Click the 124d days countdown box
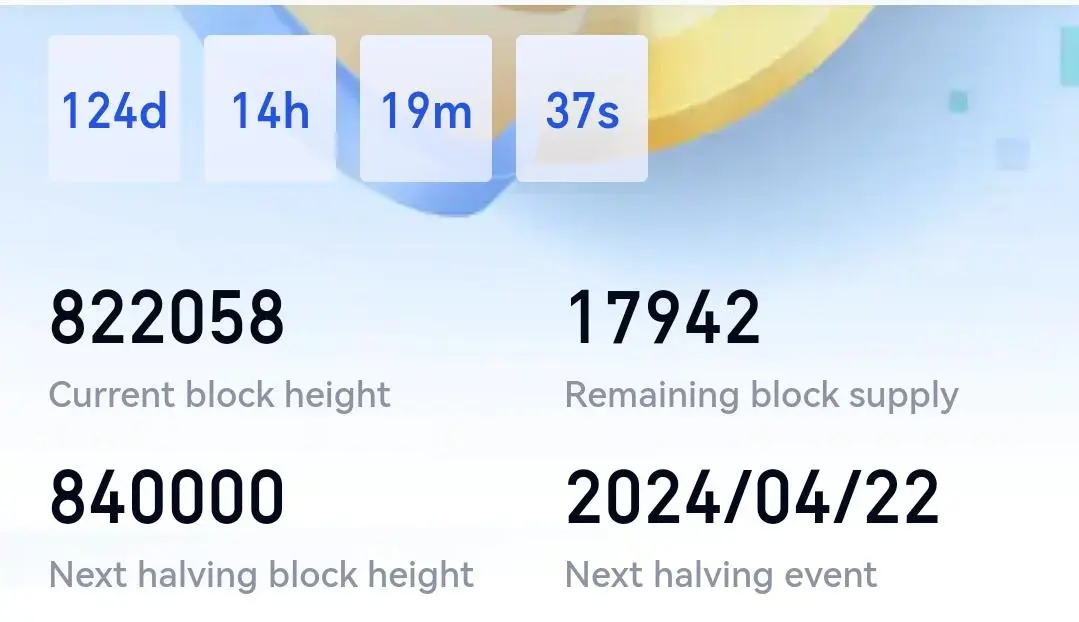Viewport: 1079px width, 622px height. [x=114, y=109]
